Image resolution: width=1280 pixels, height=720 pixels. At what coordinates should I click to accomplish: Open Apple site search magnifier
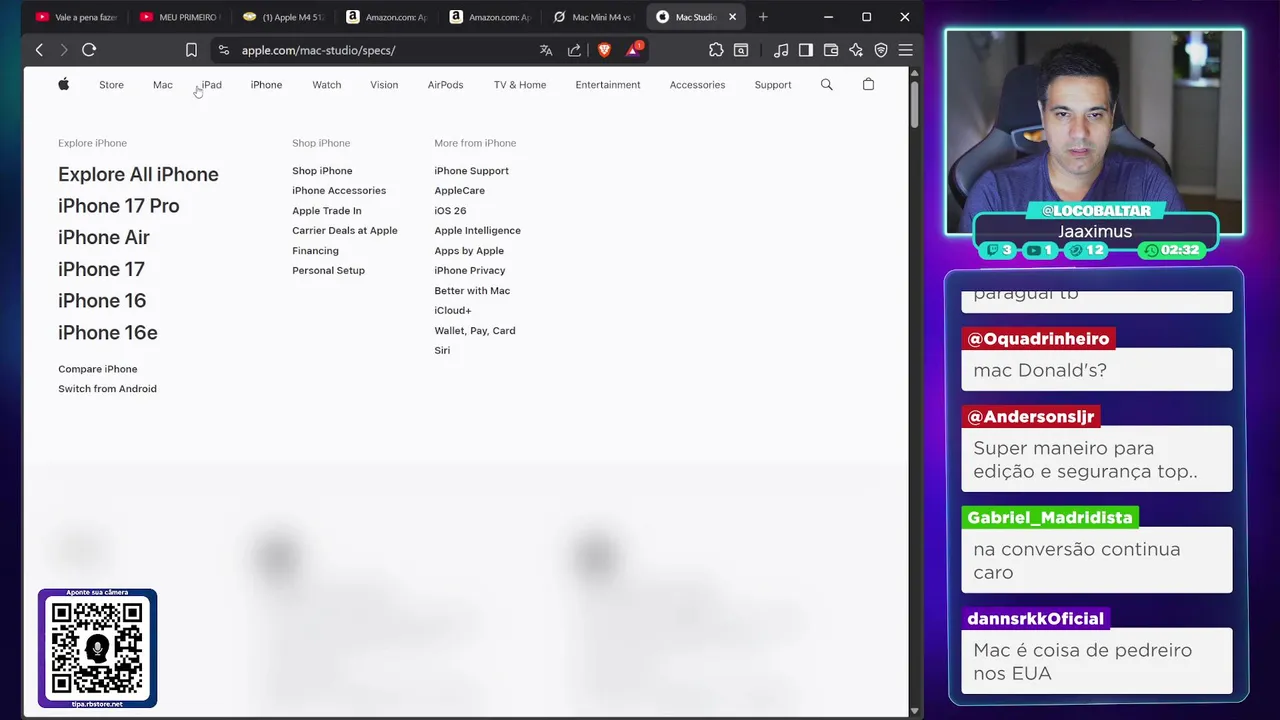pos(826,85)
